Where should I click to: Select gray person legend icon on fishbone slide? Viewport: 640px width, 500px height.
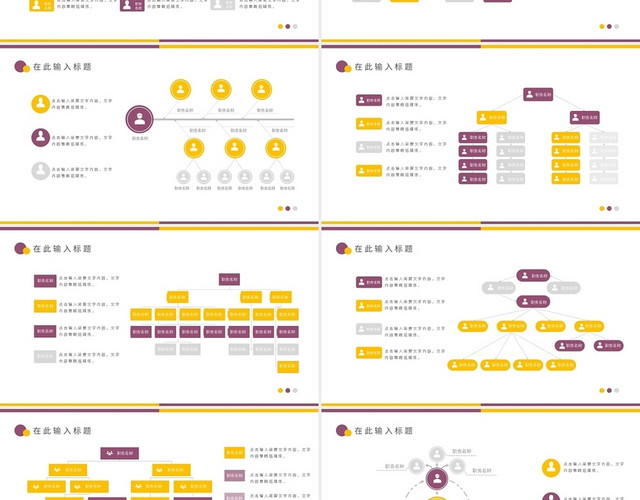point(40,171)
